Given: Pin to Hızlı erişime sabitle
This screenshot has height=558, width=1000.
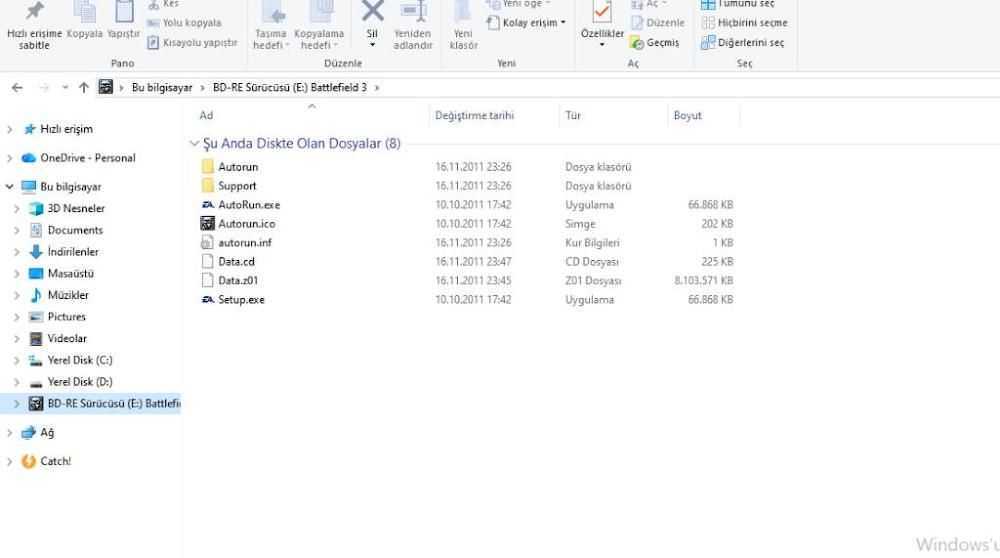Looking at the screenshot, I should coord(34,26).
